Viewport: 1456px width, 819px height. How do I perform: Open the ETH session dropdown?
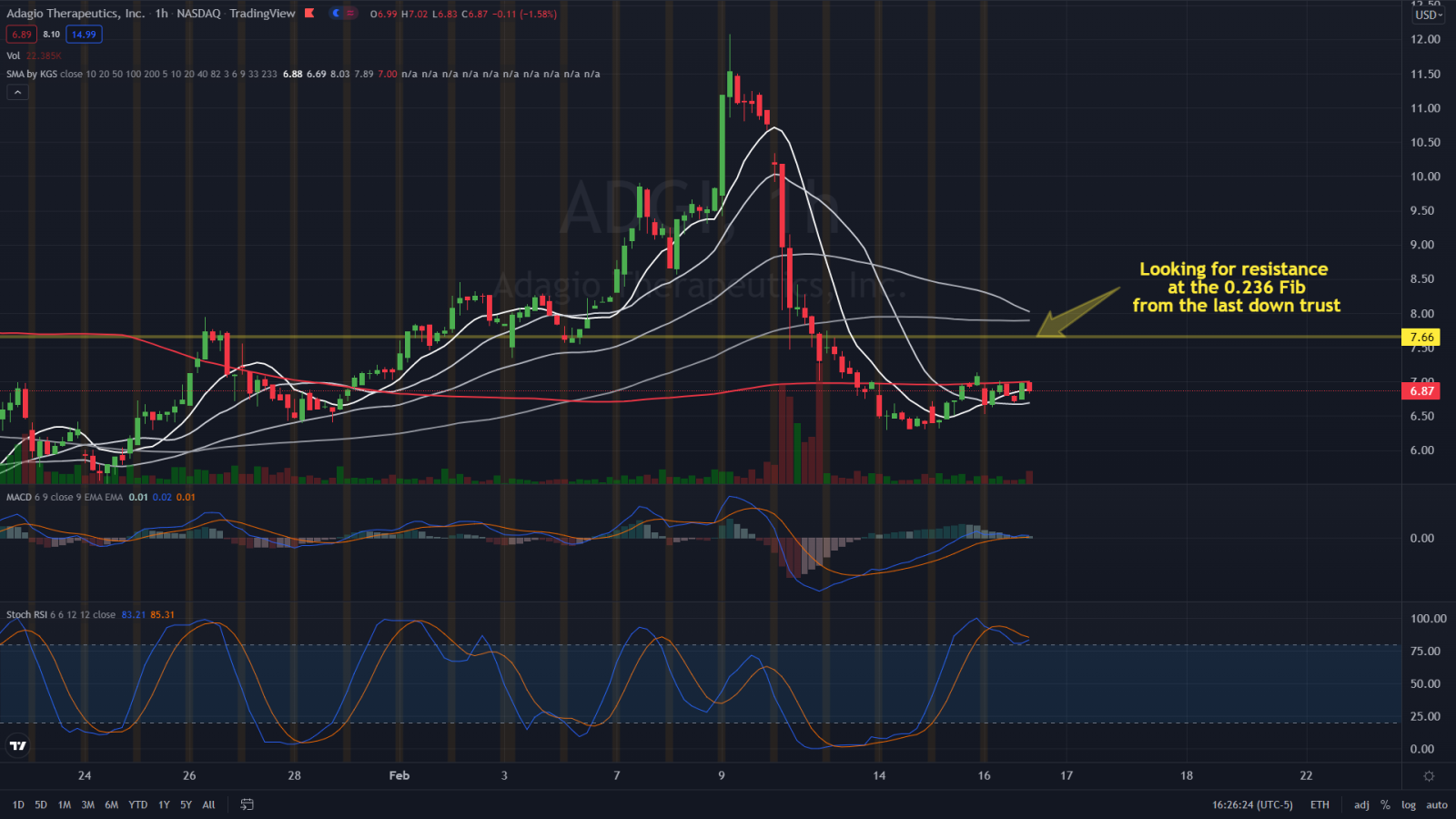1319,804
